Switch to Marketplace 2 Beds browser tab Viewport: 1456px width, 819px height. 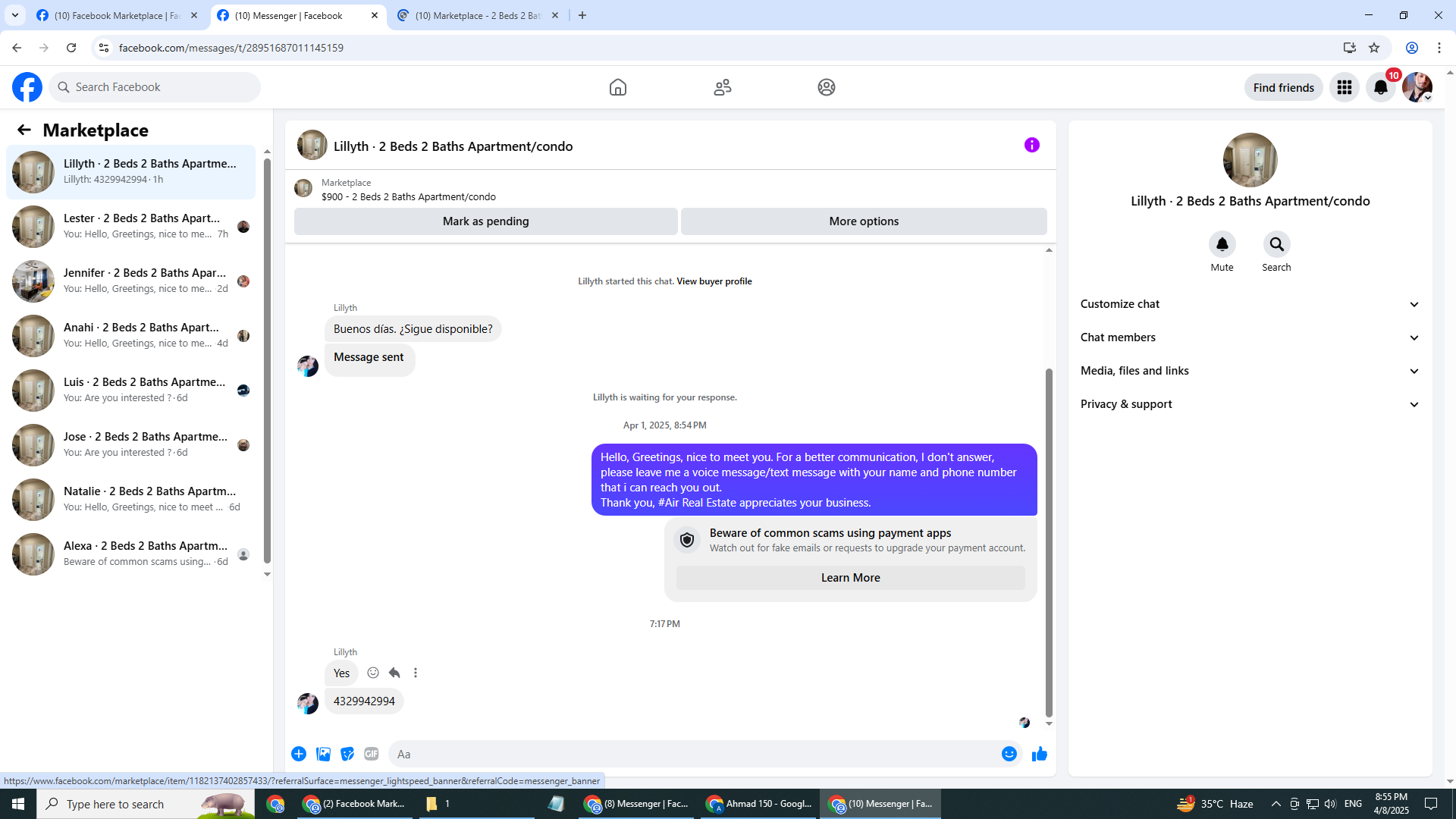(x=478, y=15)
